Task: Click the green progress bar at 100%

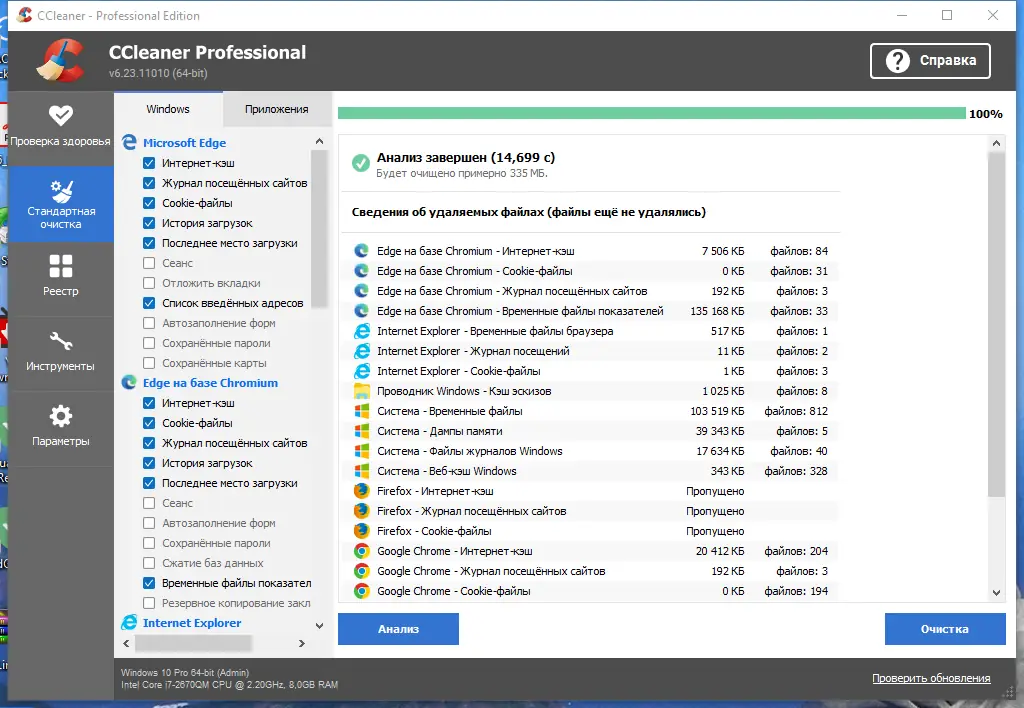Action: click(650, 114)
